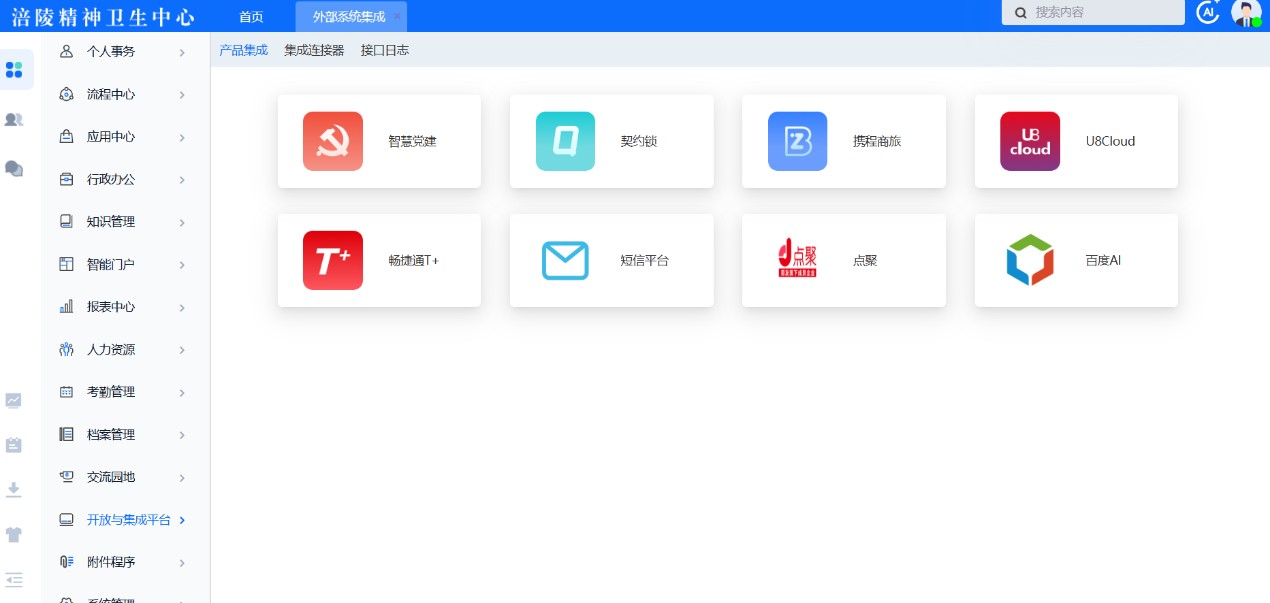Focus the 搜索内容 search field
The height and width of the screenshot is (603, 1270).
(x=1093, y=12)
